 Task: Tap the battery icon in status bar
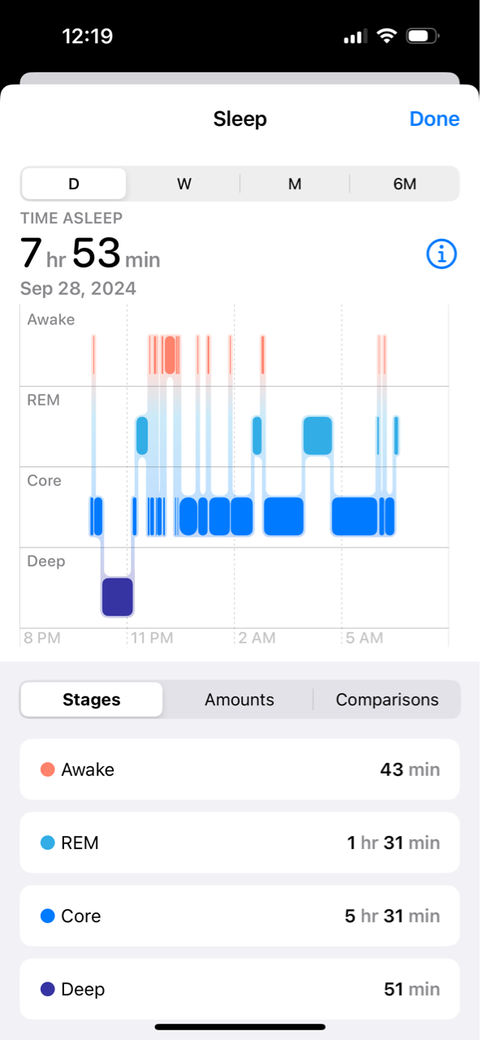[422, 36]
